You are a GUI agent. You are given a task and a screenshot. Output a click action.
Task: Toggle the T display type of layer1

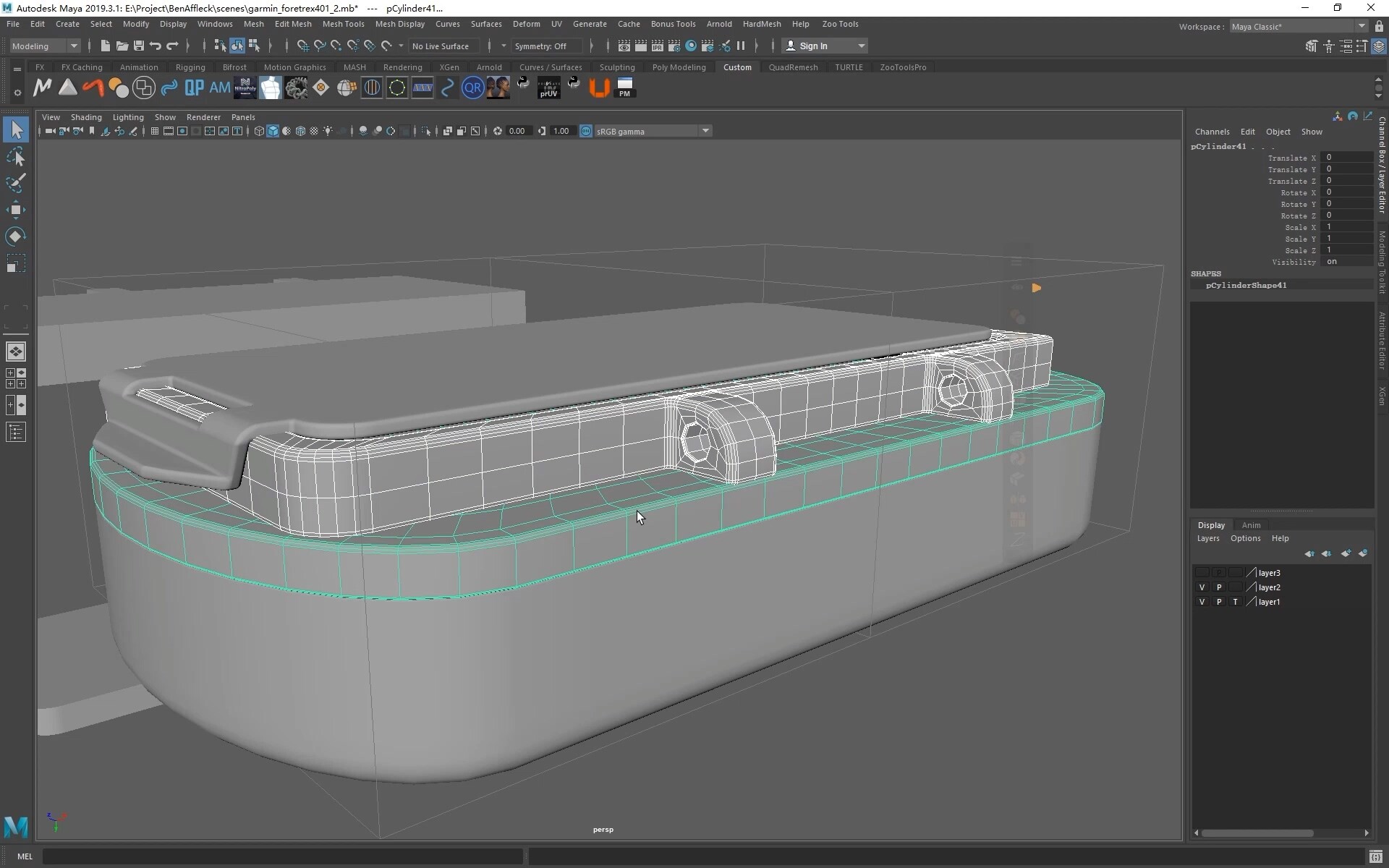(x=1235, y=602)
